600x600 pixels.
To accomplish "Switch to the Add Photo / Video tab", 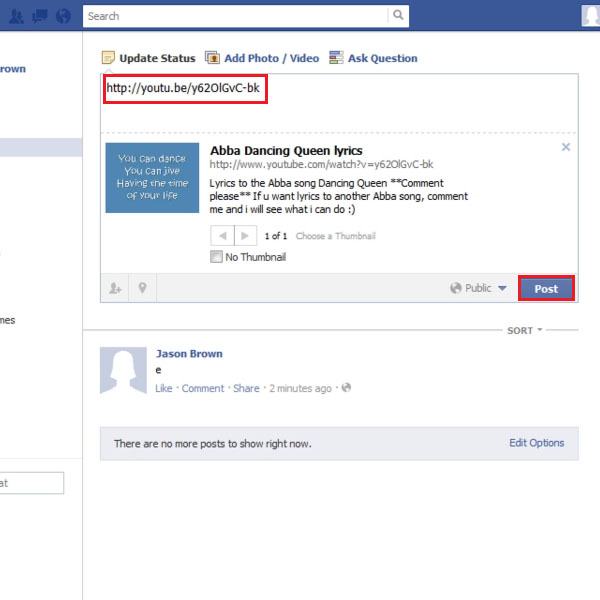I will point(262,58).
